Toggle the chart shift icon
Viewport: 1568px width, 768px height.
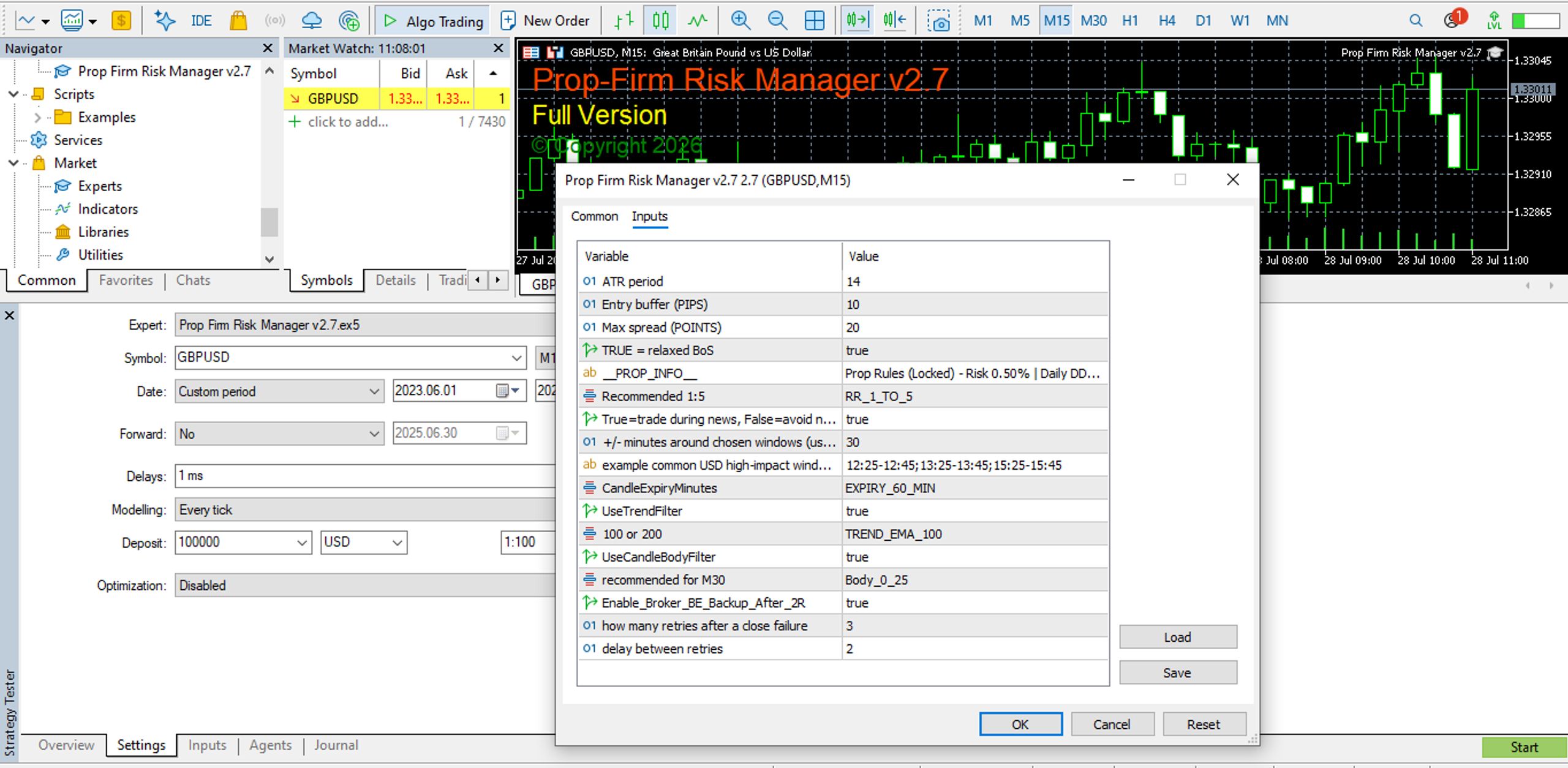[894, 21]
